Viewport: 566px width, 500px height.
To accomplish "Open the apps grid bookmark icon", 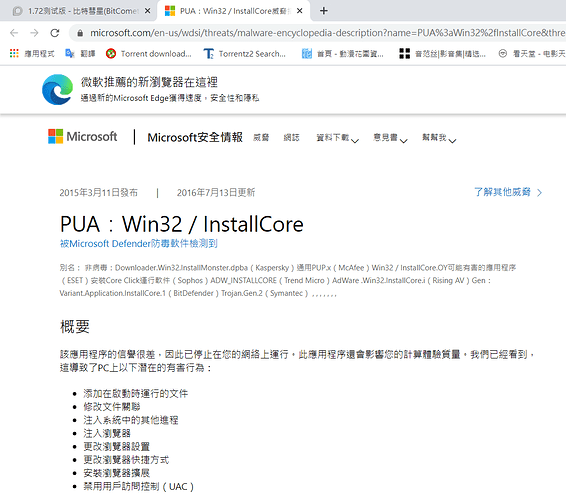I will coord(14,53).
